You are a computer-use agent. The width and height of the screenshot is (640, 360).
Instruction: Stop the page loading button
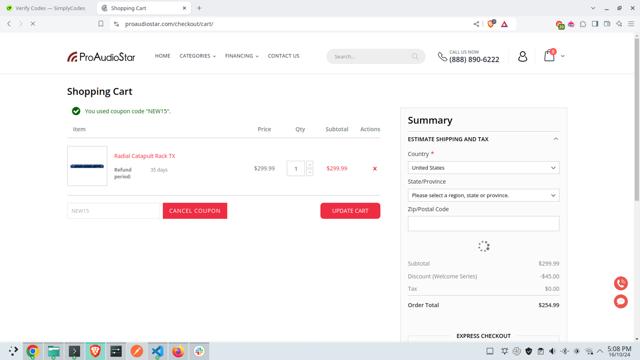tap(33, 24)
